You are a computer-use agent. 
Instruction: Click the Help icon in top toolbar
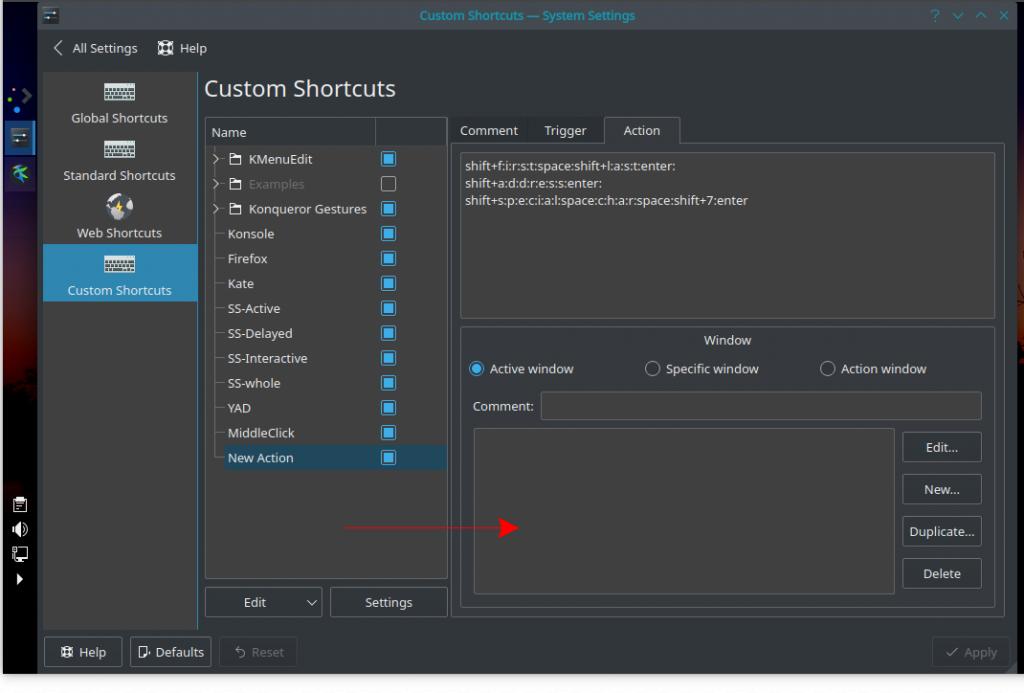click(x=166, y=48)
